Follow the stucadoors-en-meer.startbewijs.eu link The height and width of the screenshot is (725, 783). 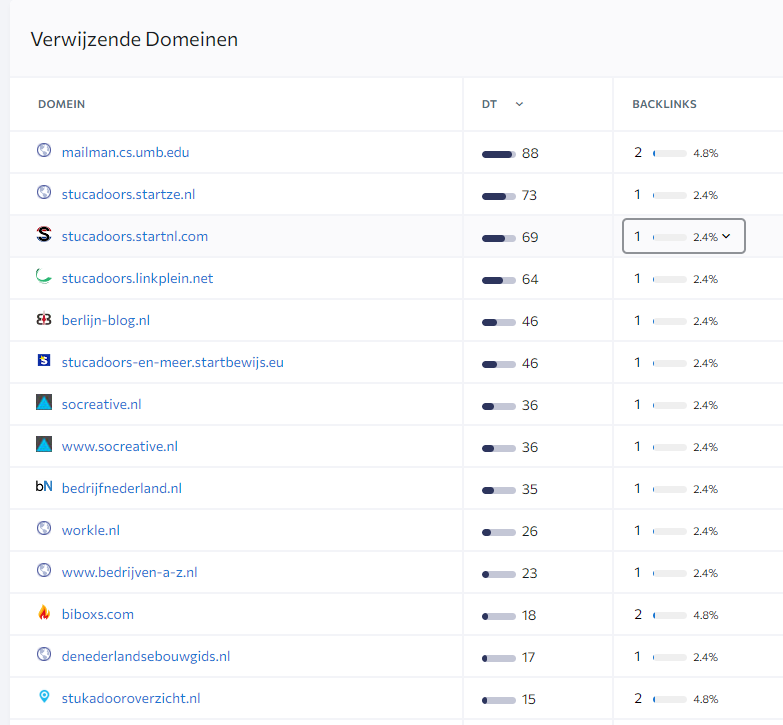point(173,362)
